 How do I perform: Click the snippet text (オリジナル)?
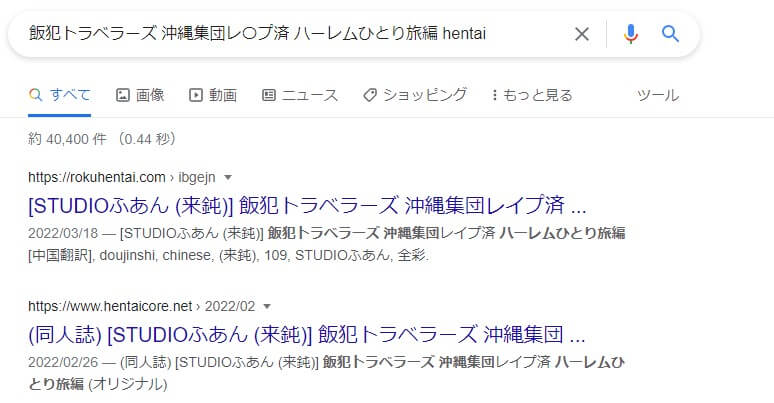point(127,384)
